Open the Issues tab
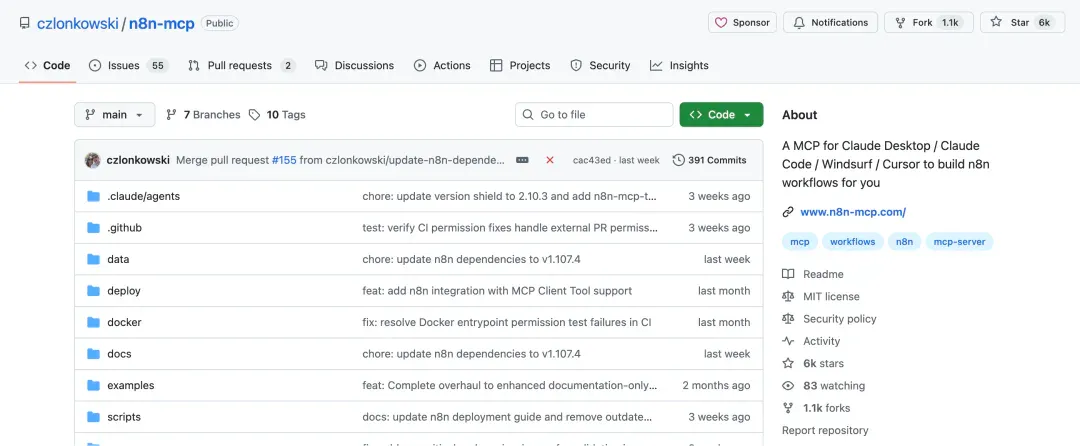The height and width of the screenshot is (446, 1080). coord(129,65)
